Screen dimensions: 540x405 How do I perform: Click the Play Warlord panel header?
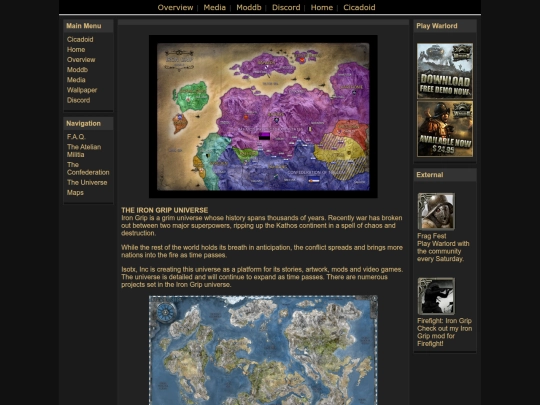445,26
